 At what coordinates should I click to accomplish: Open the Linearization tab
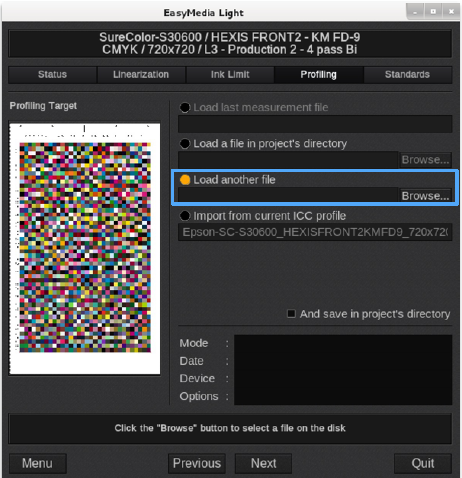141,74
